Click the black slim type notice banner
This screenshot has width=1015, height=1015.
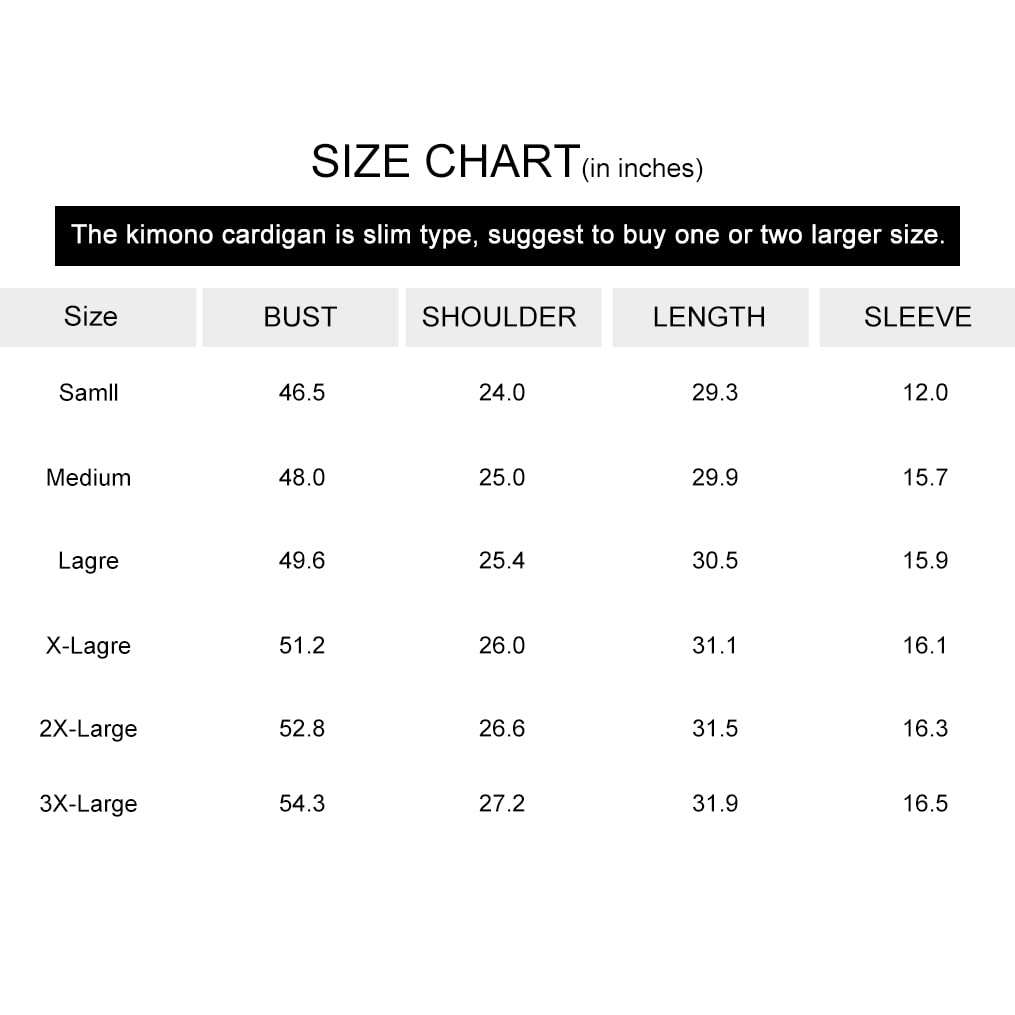click(x=507, y=236)
